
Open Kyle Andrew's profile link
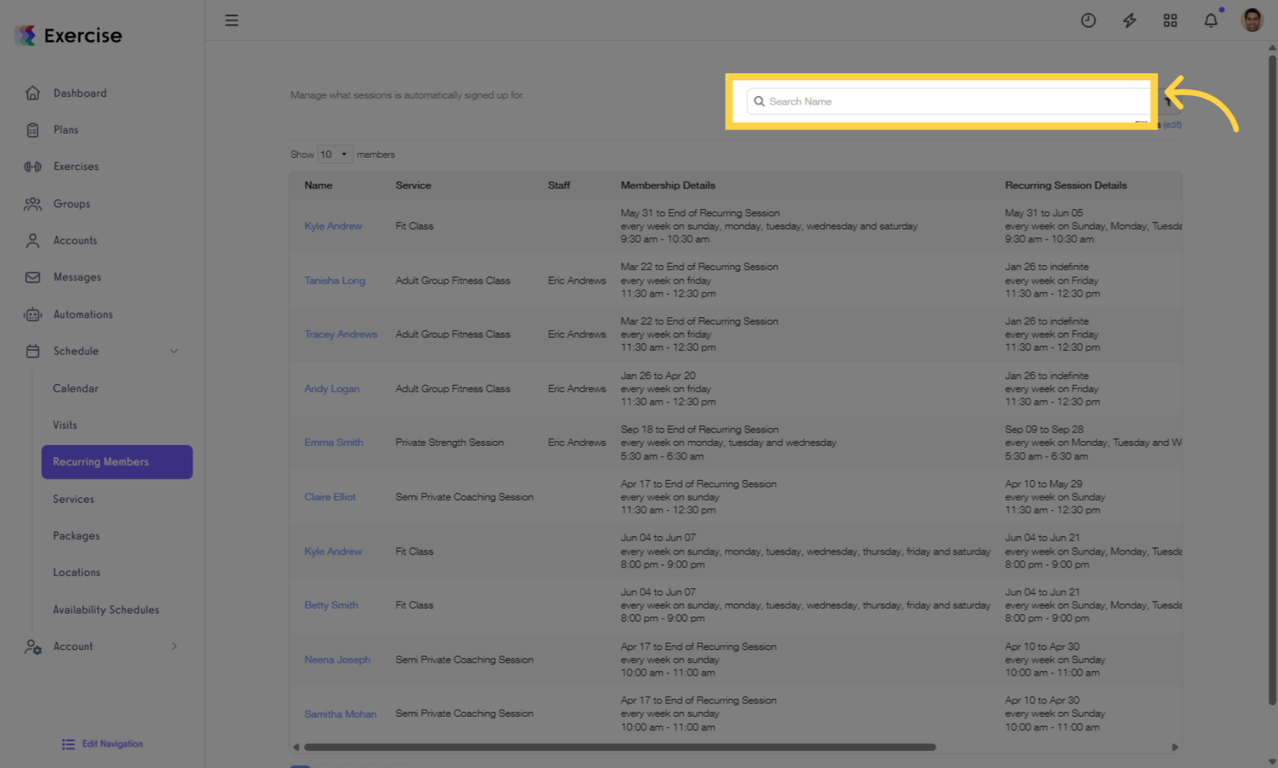pos(333,226)
